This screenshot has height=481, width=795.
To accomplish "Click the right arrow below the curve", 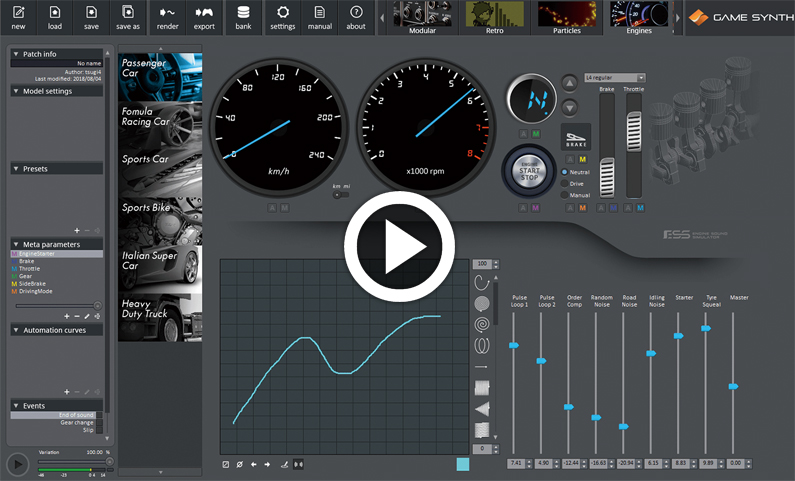I will [x=267, y=464].
